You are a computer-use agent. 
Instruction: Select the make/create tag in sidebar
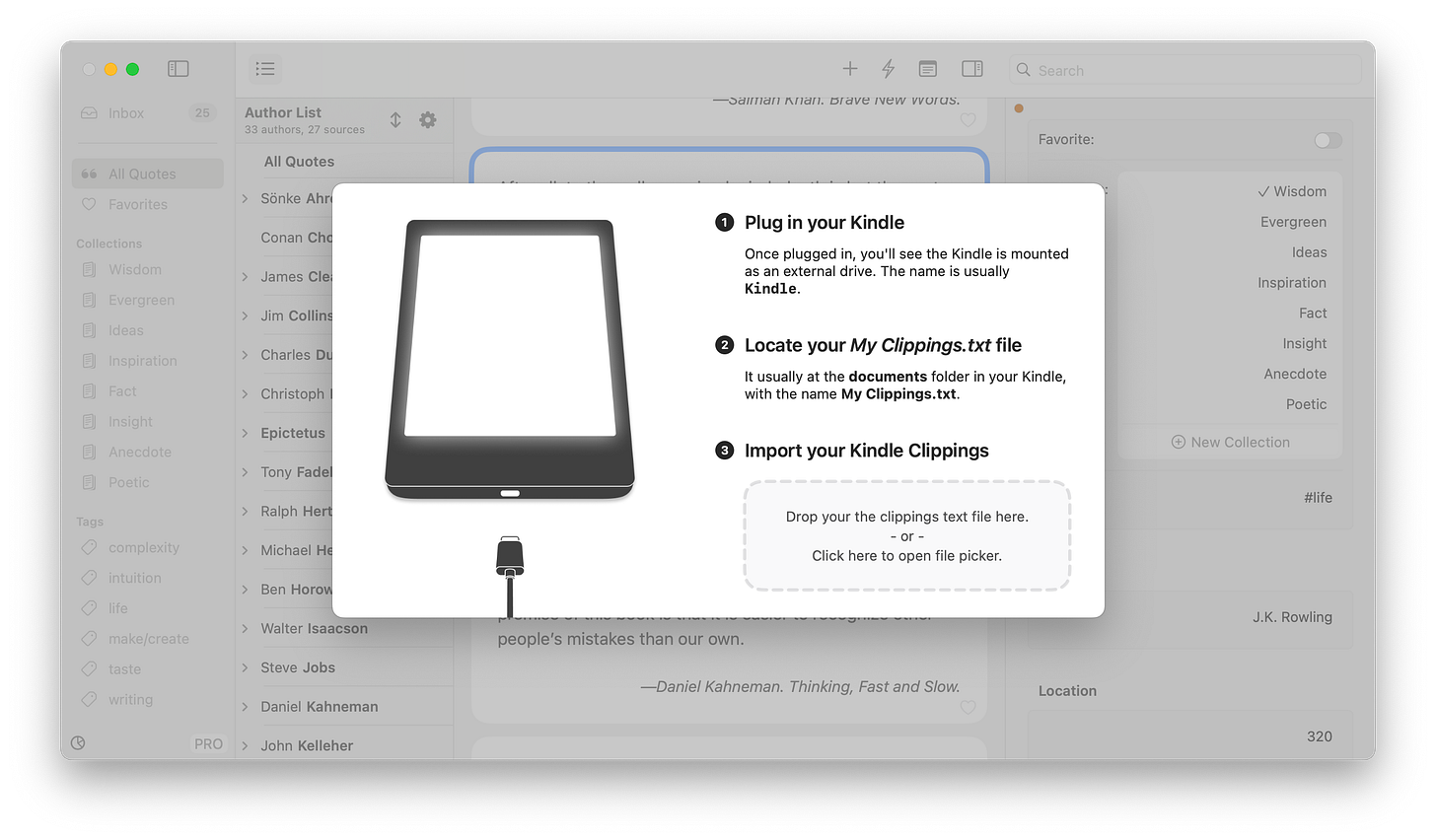pos(148,639)
